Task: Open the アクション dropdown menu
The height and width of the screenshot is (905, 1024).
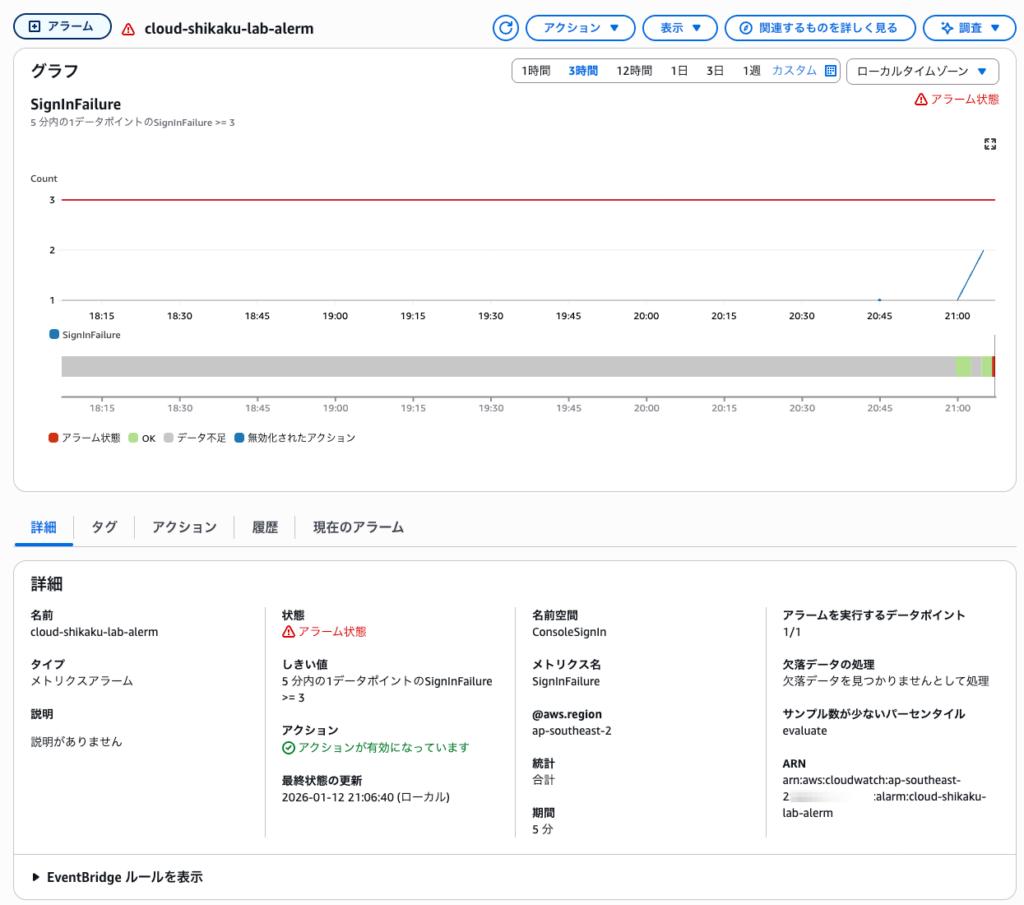Action: [580, 28]
